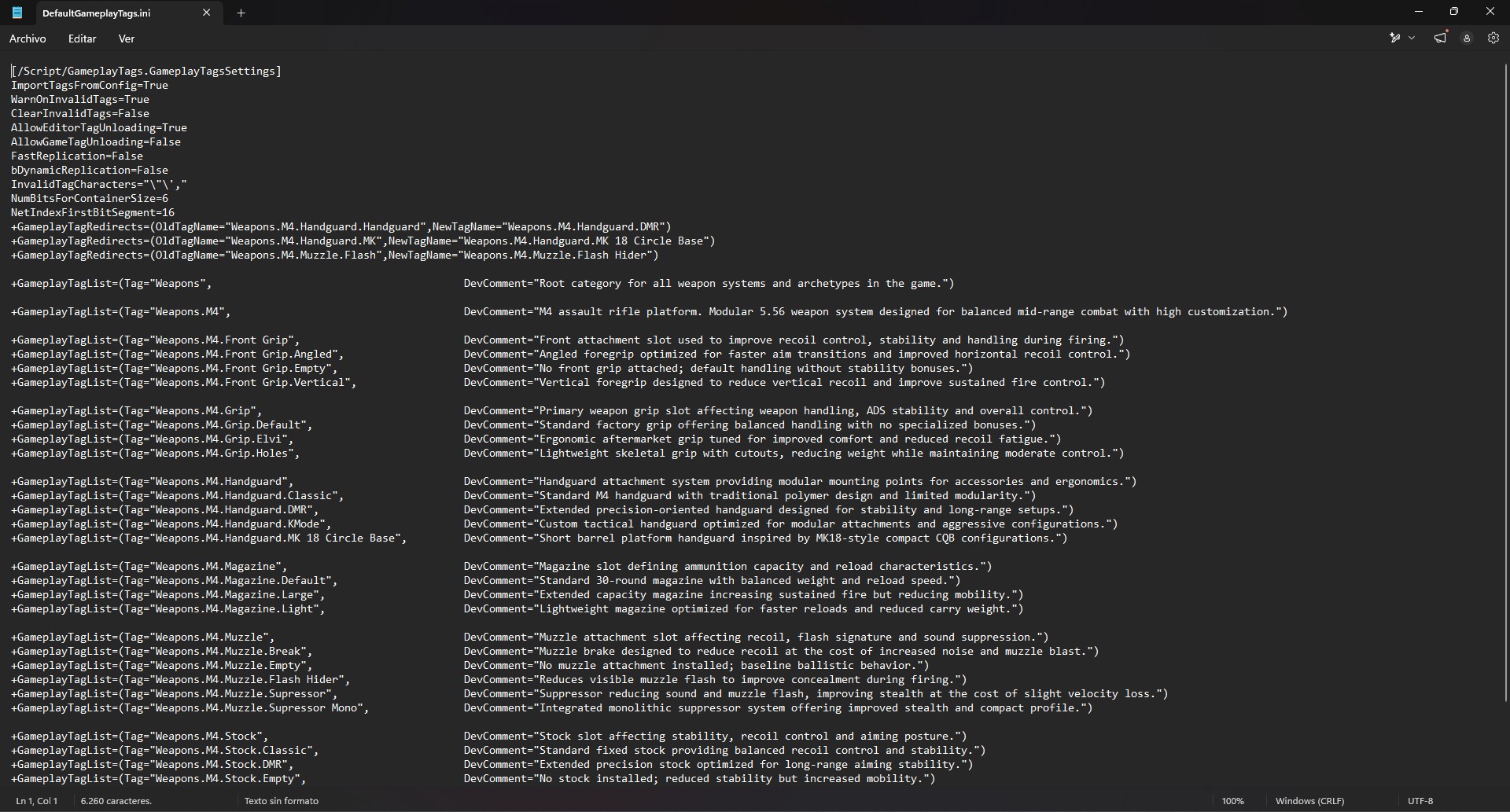This screenshot has width=1510, height=812.
Task: Click the 6.260 caracteres count
Action: (x=116, y=801)
